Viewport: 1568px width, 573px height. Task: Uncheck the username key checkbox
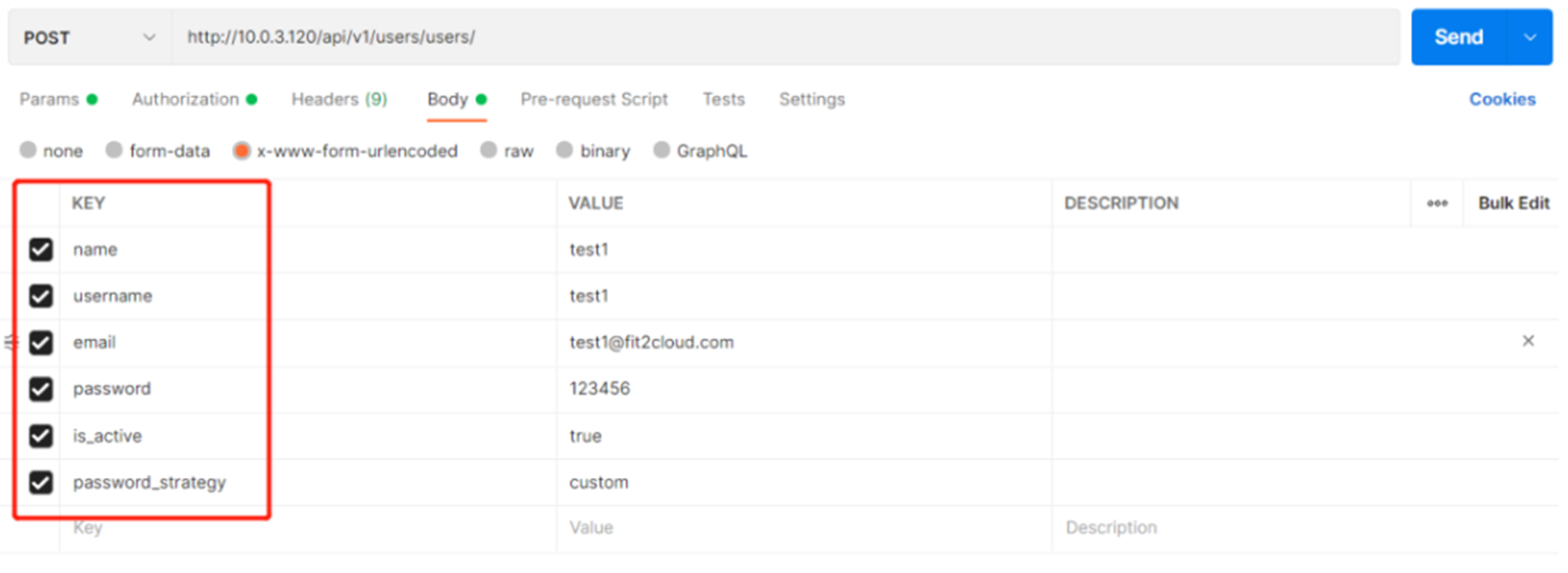point(41,296)
